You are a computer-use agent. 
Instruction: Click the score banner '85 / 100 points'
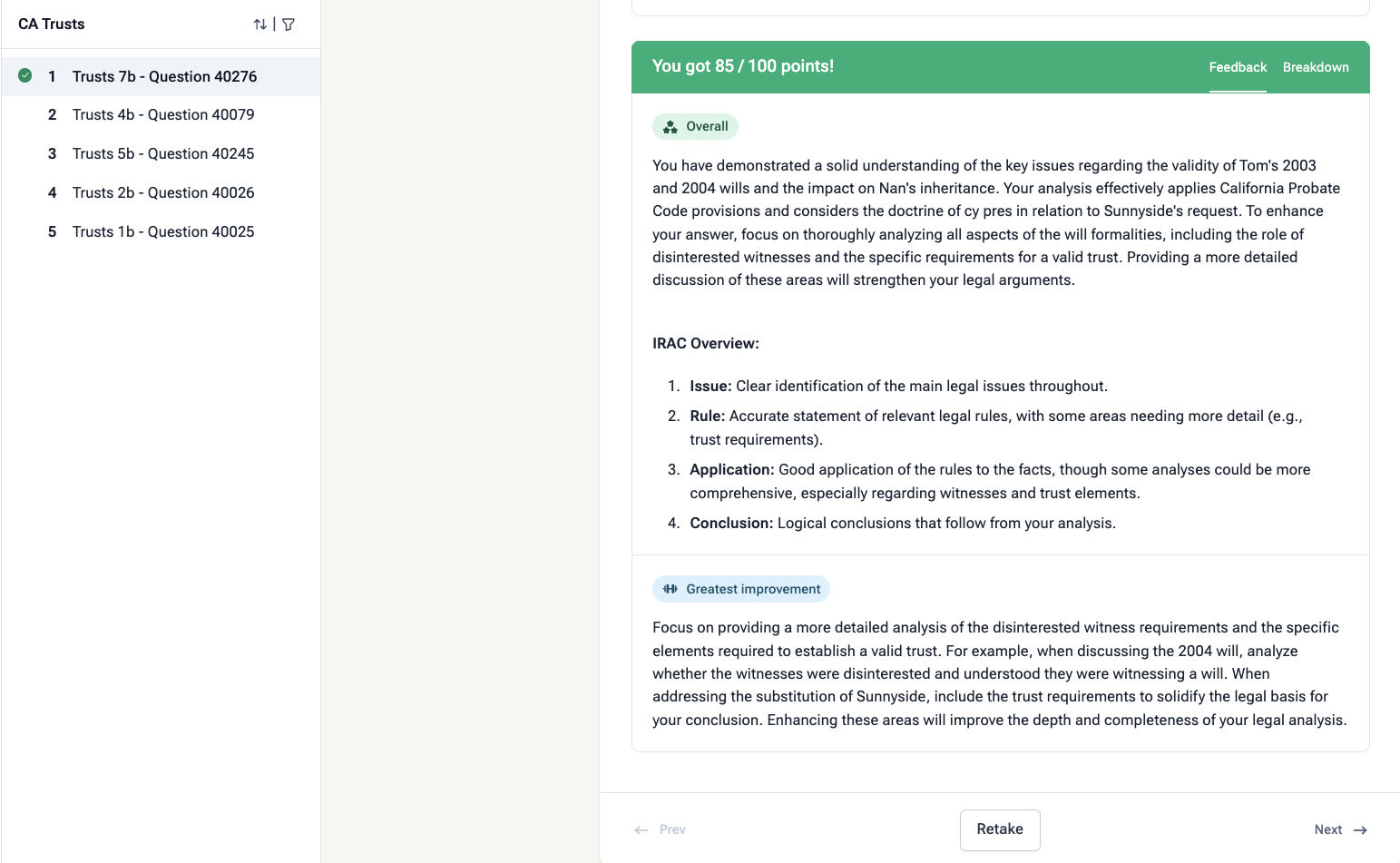click(x=742, y=66)
